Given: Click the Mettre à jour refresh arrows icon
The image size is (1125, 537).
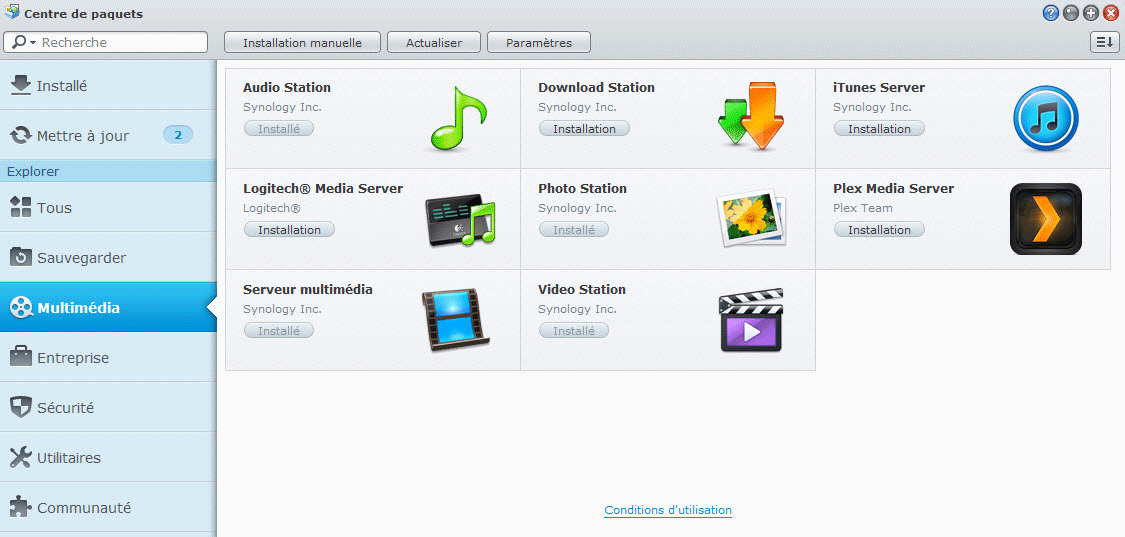Looking at the screenshot, I should 21,135.
